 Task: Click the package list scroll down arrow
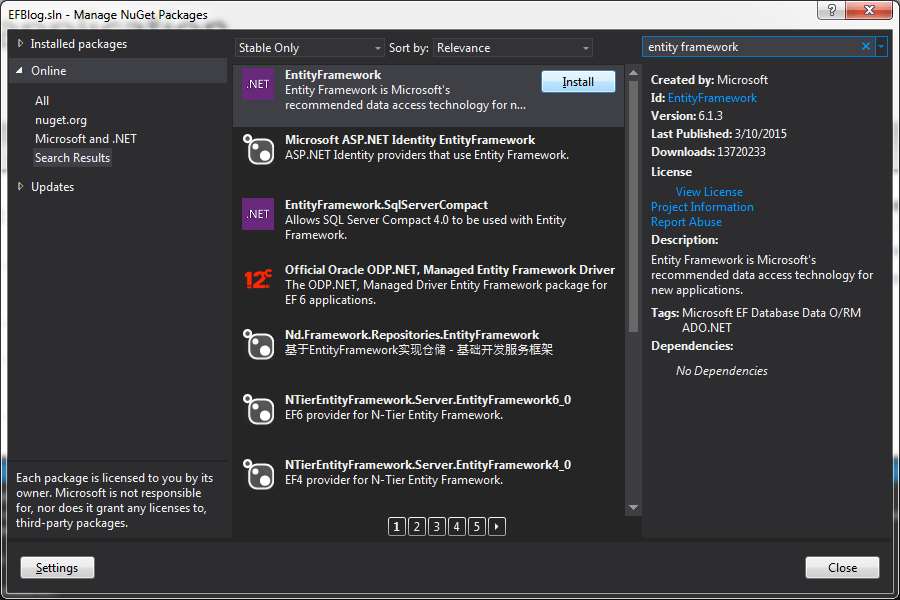(x=634, y=507)
